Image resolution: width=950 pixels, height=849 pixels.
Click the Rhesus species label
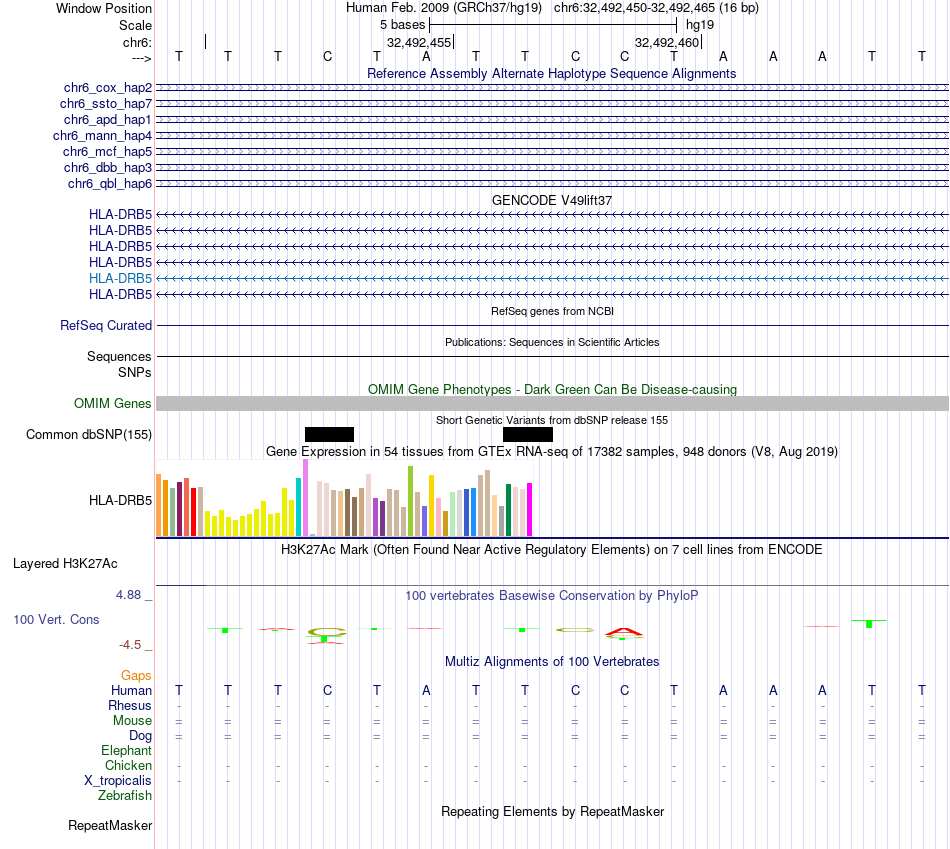point(130,705)
